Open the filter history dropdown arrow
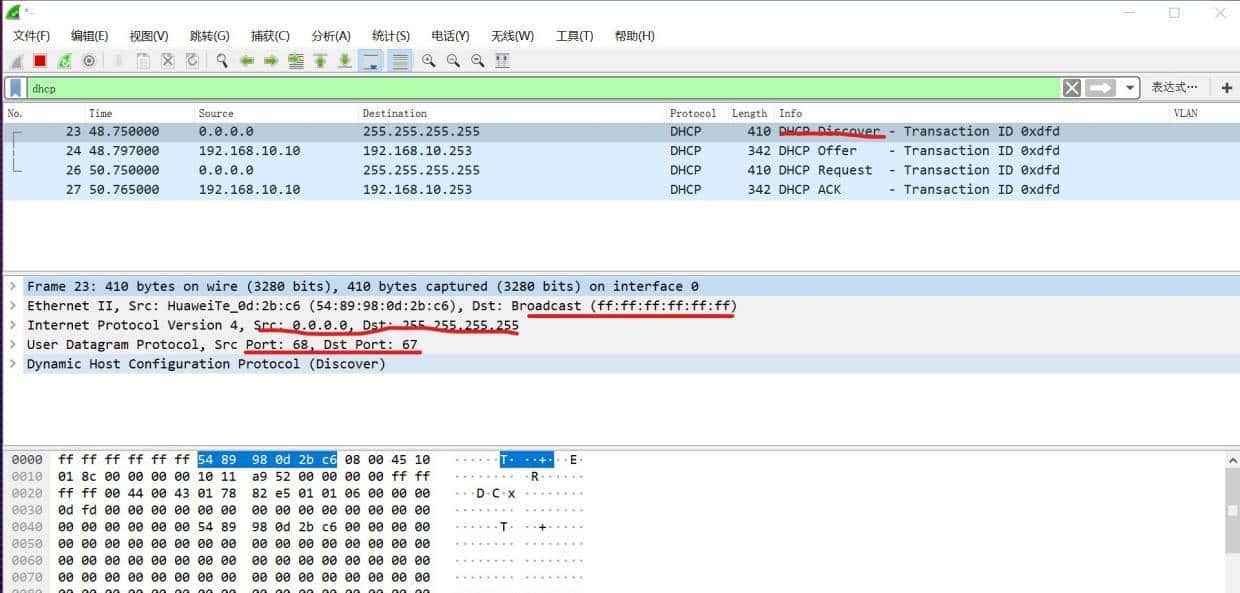The width and height of the screenshot is (1240, 593). [1131, 88]
